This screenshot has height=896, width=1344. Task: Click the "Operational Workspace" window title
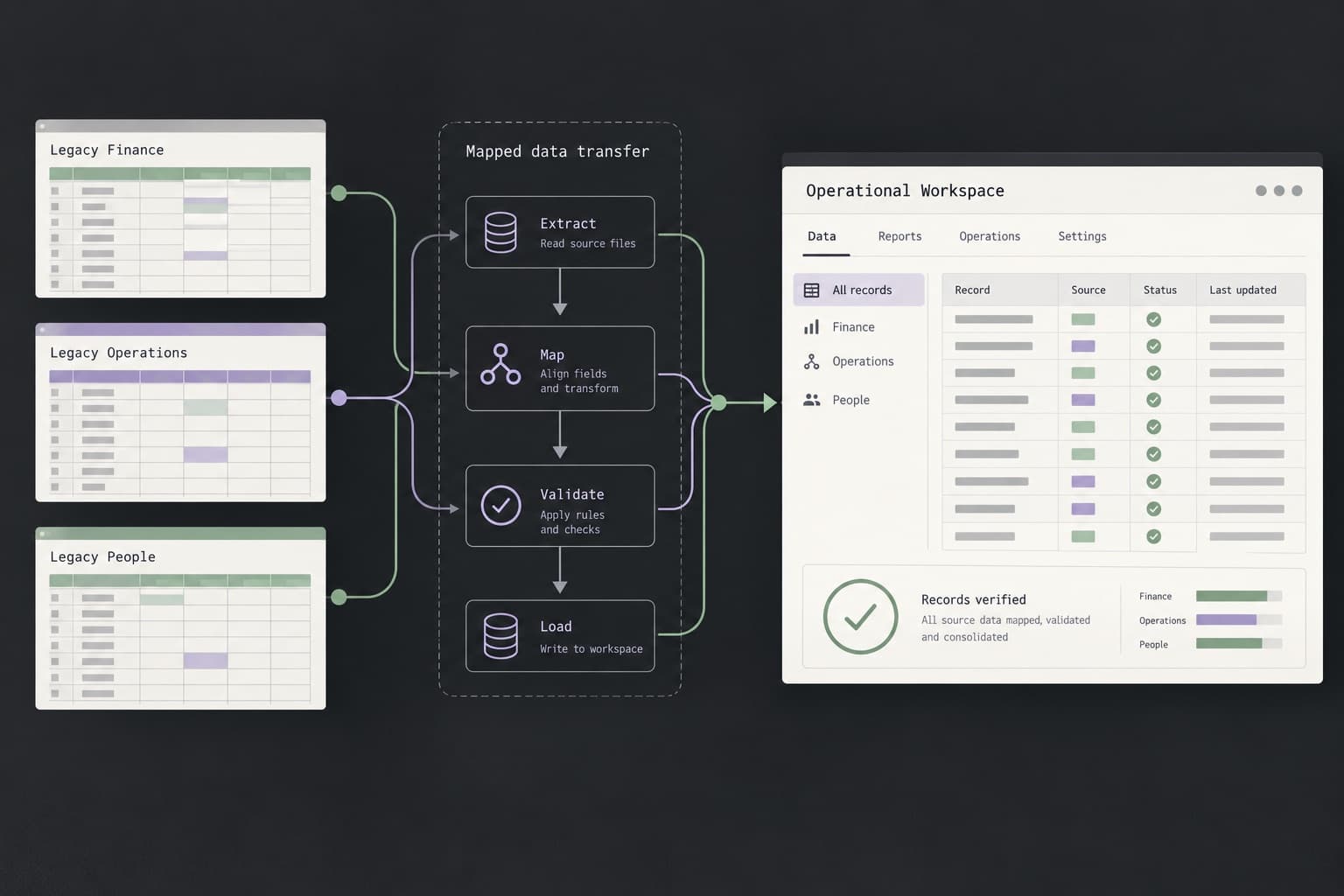tap(905, 191)
